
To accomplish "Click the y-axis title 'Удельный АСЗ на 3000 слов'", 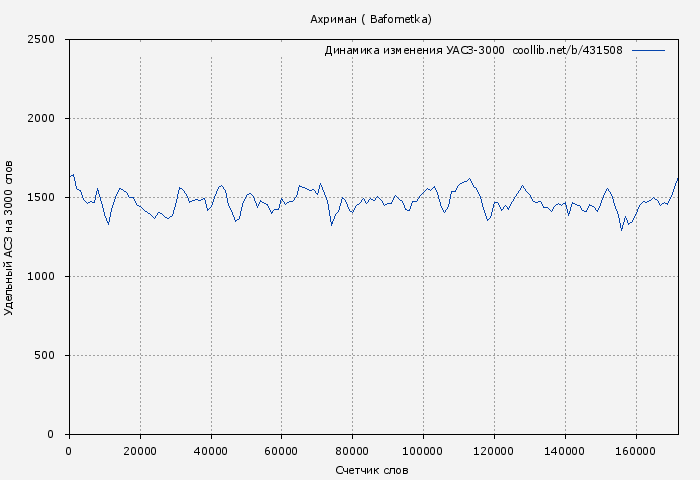I will (10, 237).
